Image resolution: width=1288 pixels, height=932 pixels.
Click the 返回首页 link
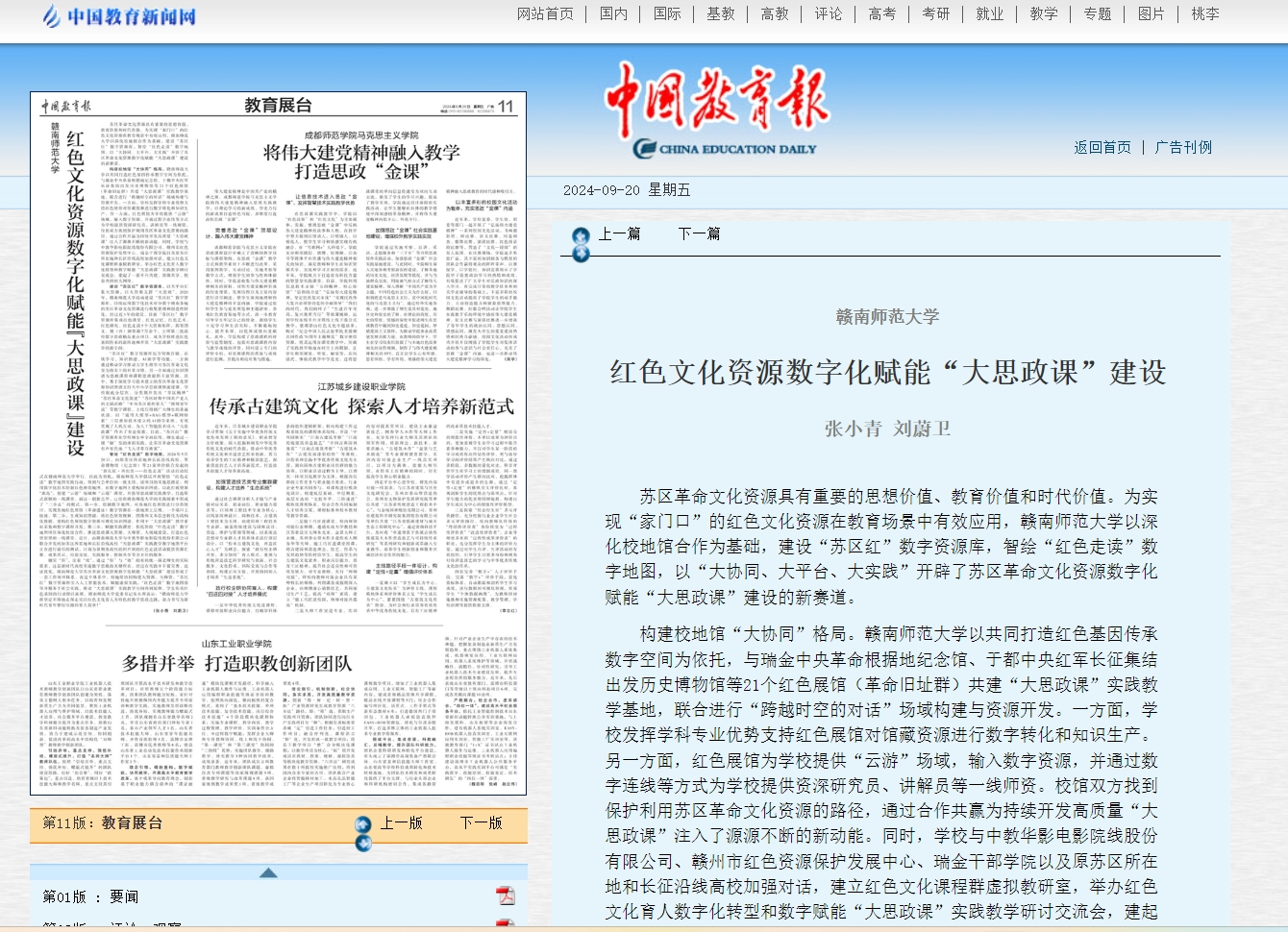1102,147
